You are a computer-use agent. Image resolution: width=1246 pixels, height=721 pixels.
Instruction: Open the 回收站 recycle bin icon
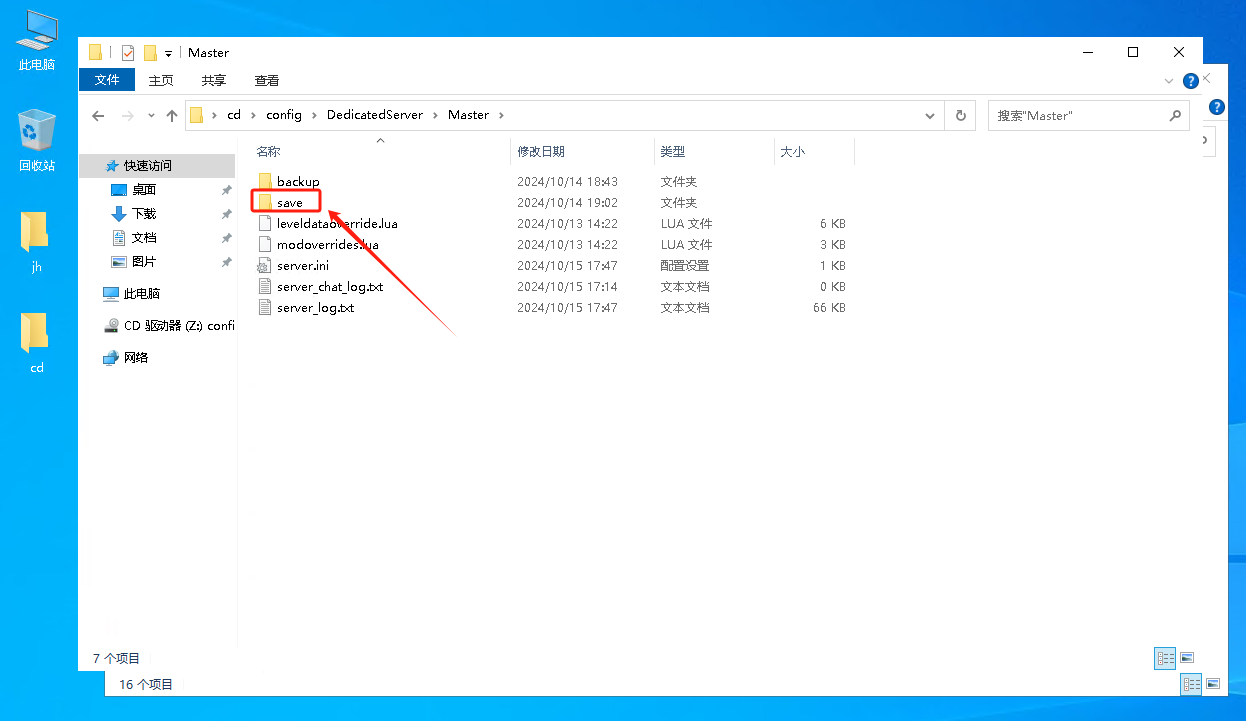coord(37,141)
